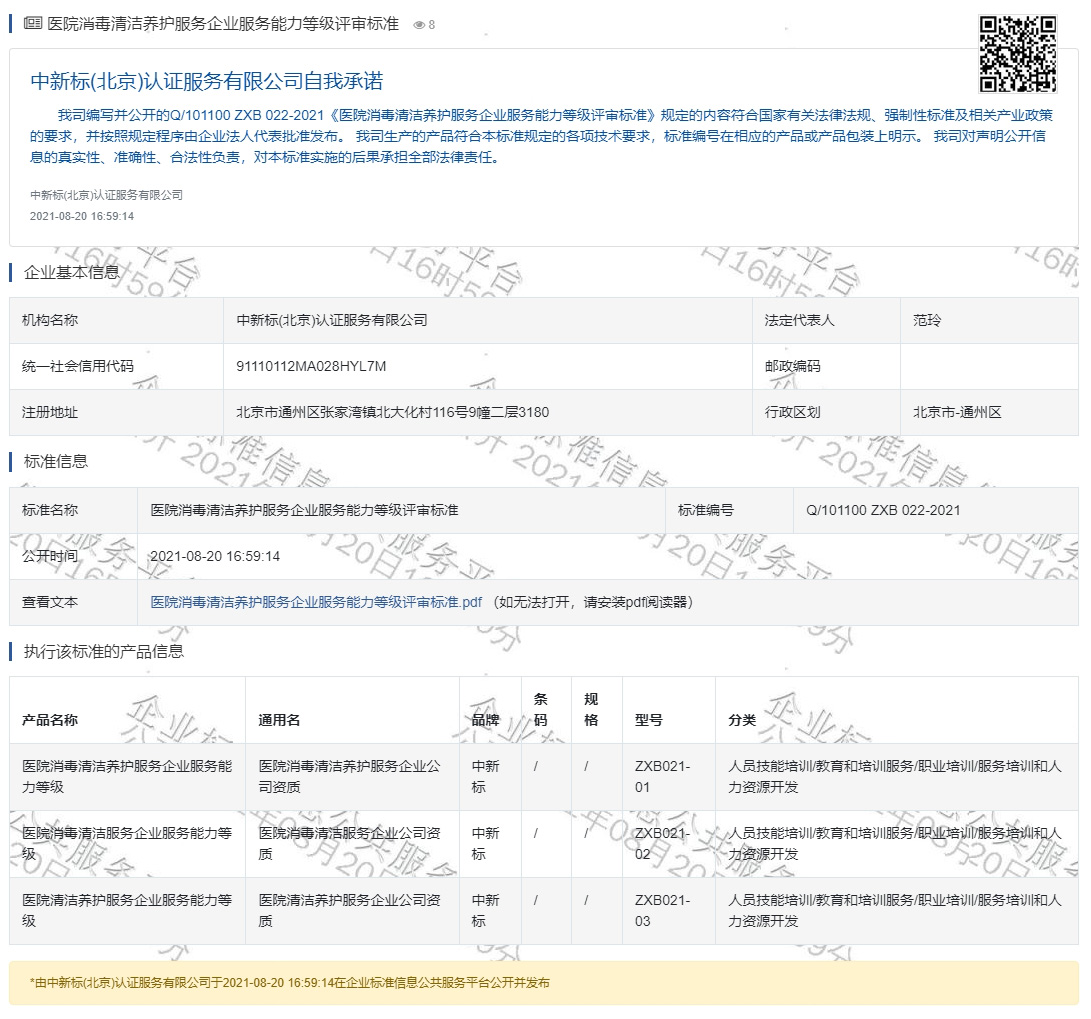This screenshot has width=1091, height=1019.
Task: Click the 企业基本信息 section heading
Action: pyautogui.click(x=71, y=273)
